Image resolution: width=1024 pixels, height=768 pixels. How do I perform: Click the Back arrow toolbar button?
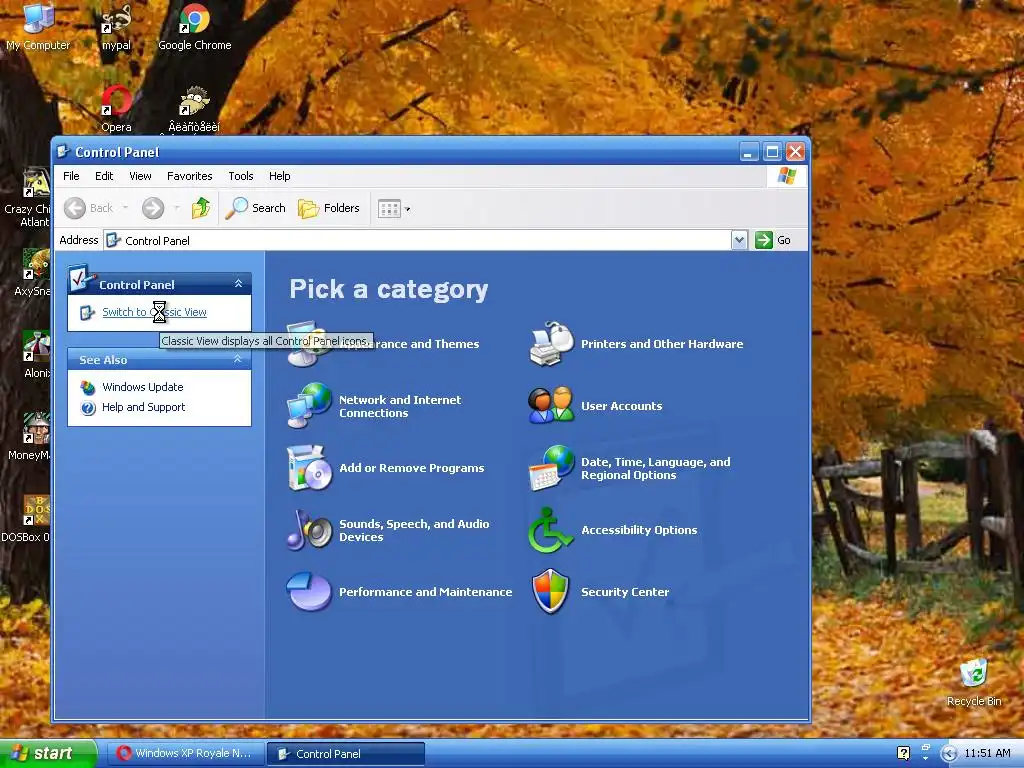click(x=88, y=208)
